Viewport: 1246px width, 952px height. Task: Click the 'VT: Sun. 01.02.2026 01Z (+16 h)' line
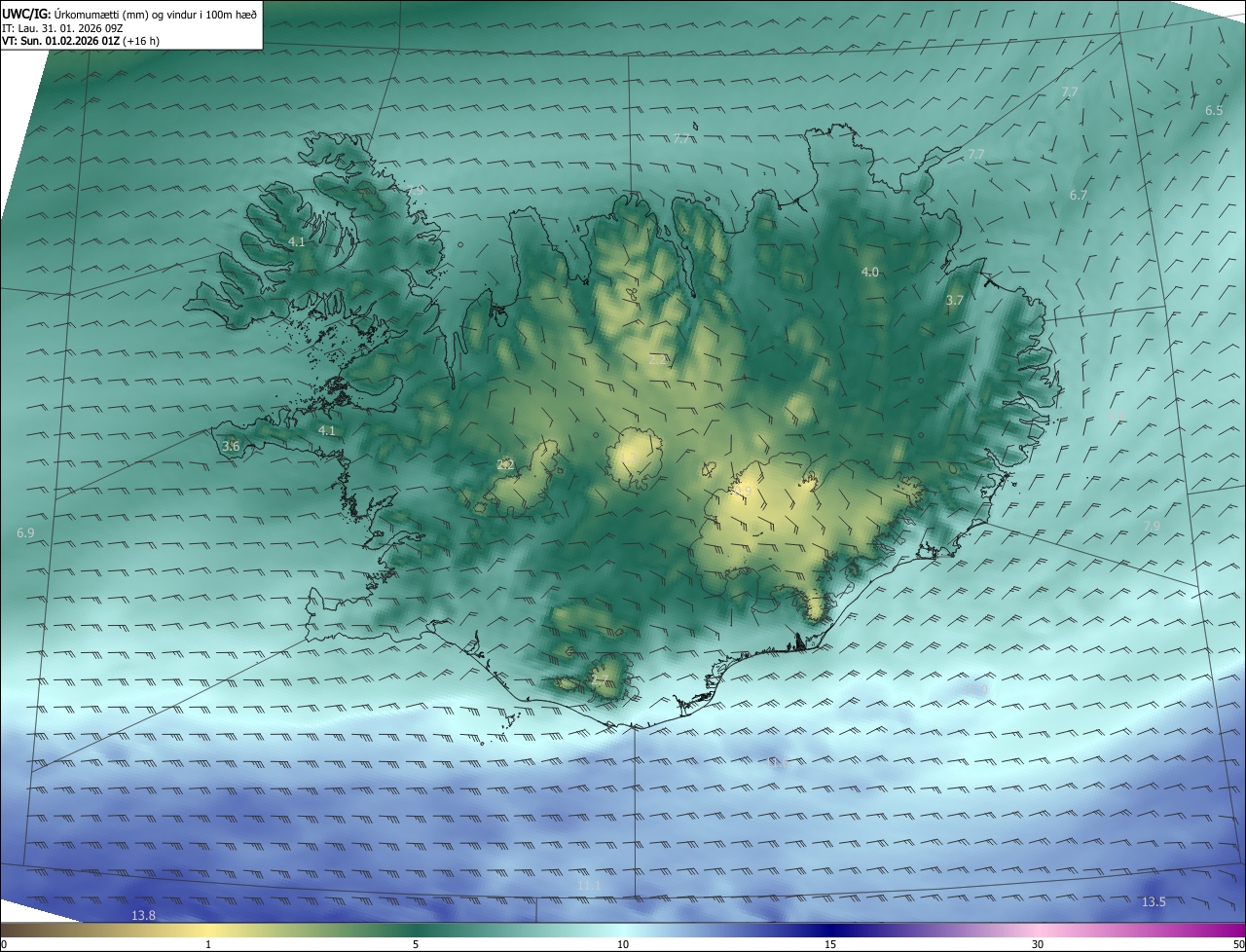[81, 41]
